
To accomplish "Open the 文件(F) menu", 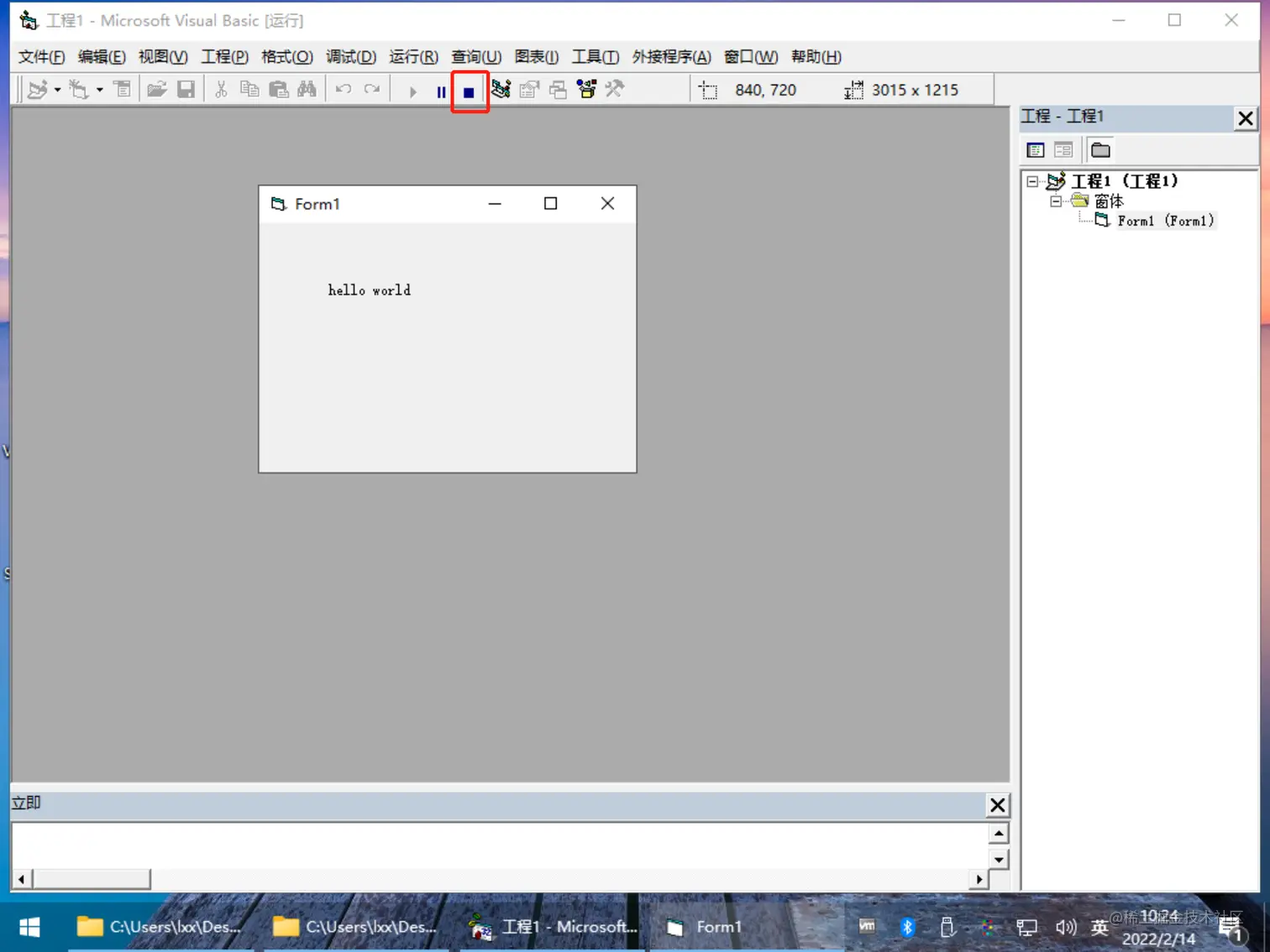I will (42, 56).
